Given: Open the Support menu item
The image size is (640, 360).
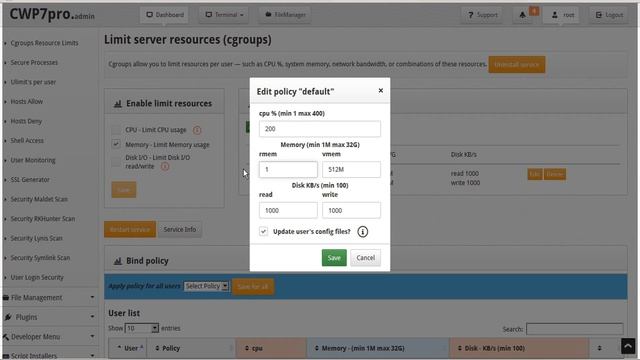Looking at the screenshot, I should (482, 15).
